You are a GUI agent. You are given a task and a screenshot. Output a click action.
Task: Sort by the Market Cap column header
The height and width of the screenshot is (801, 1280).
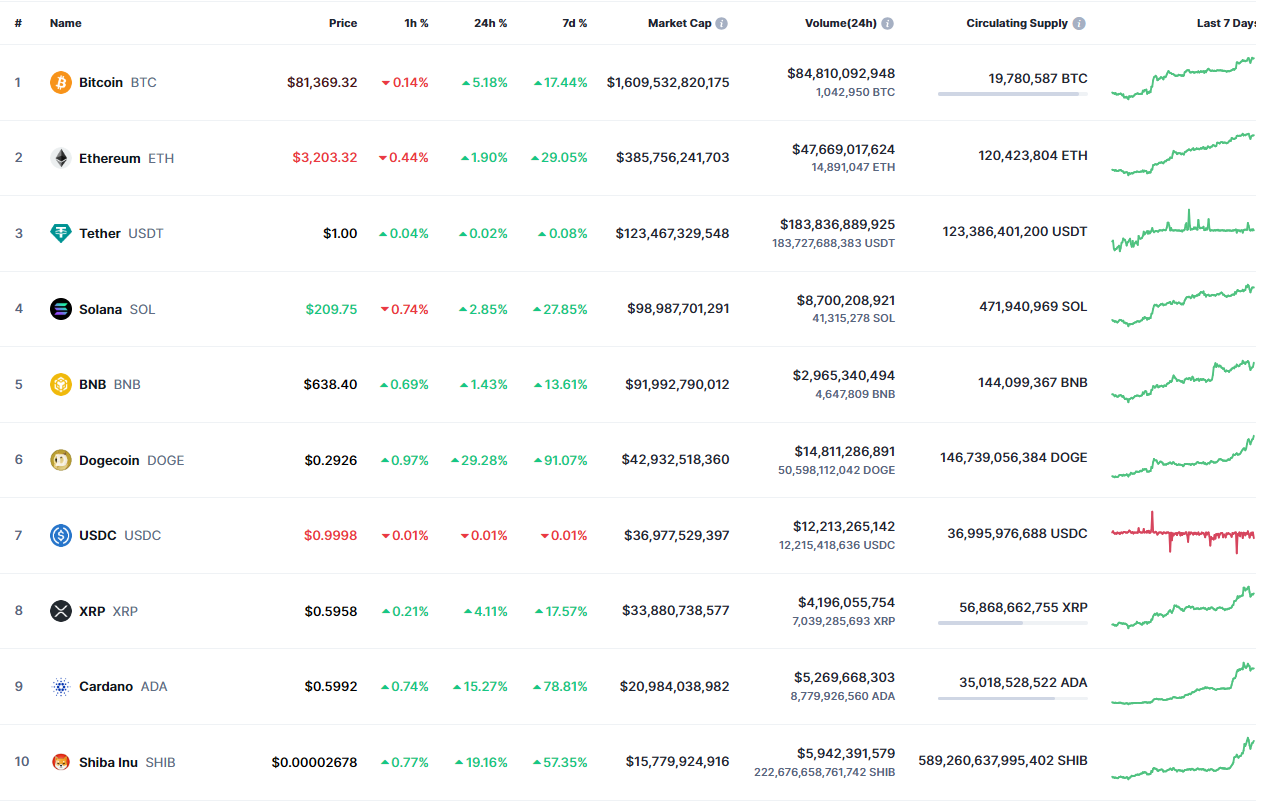click(x=680, y=23)
